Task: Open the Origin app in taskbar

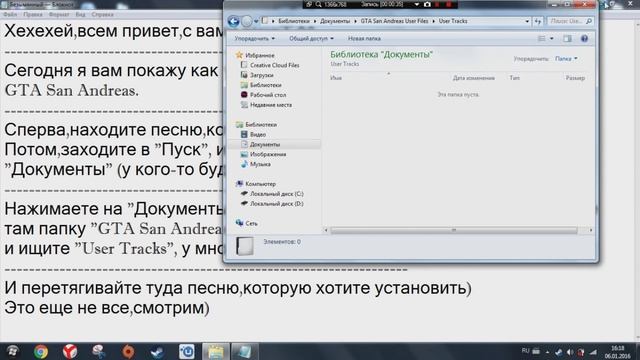Action: 128,351
